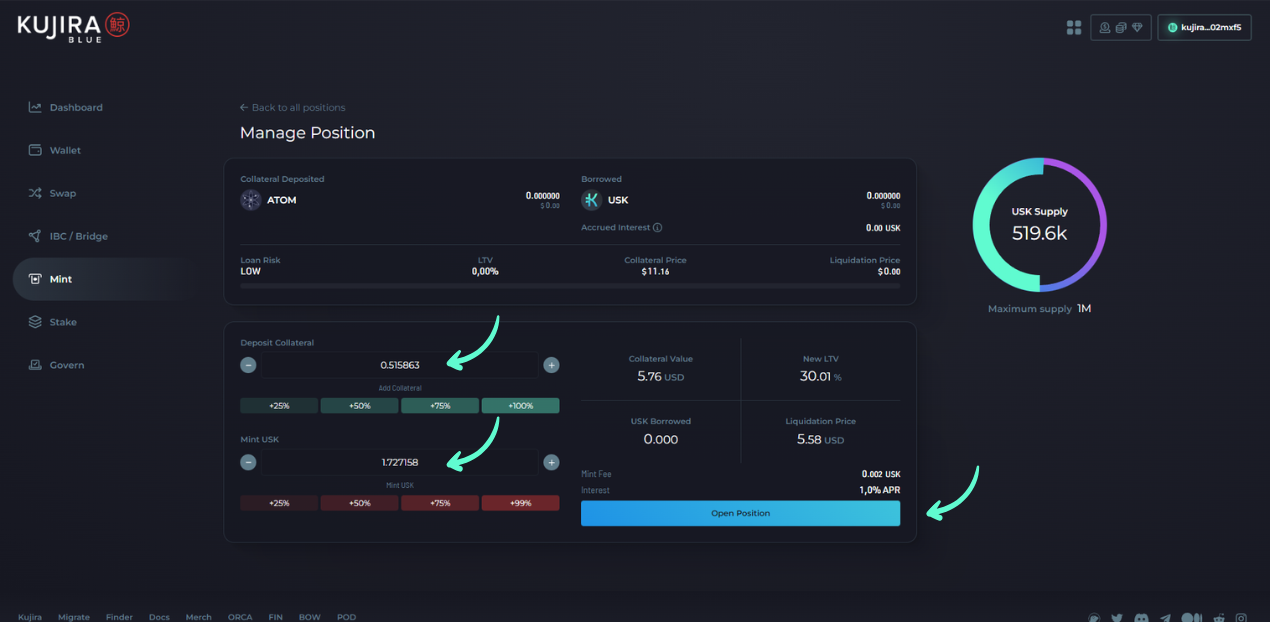Click the Accrued Interest info icon
The height and width of the screenshot is (622, 1270).
pos(658,228)
